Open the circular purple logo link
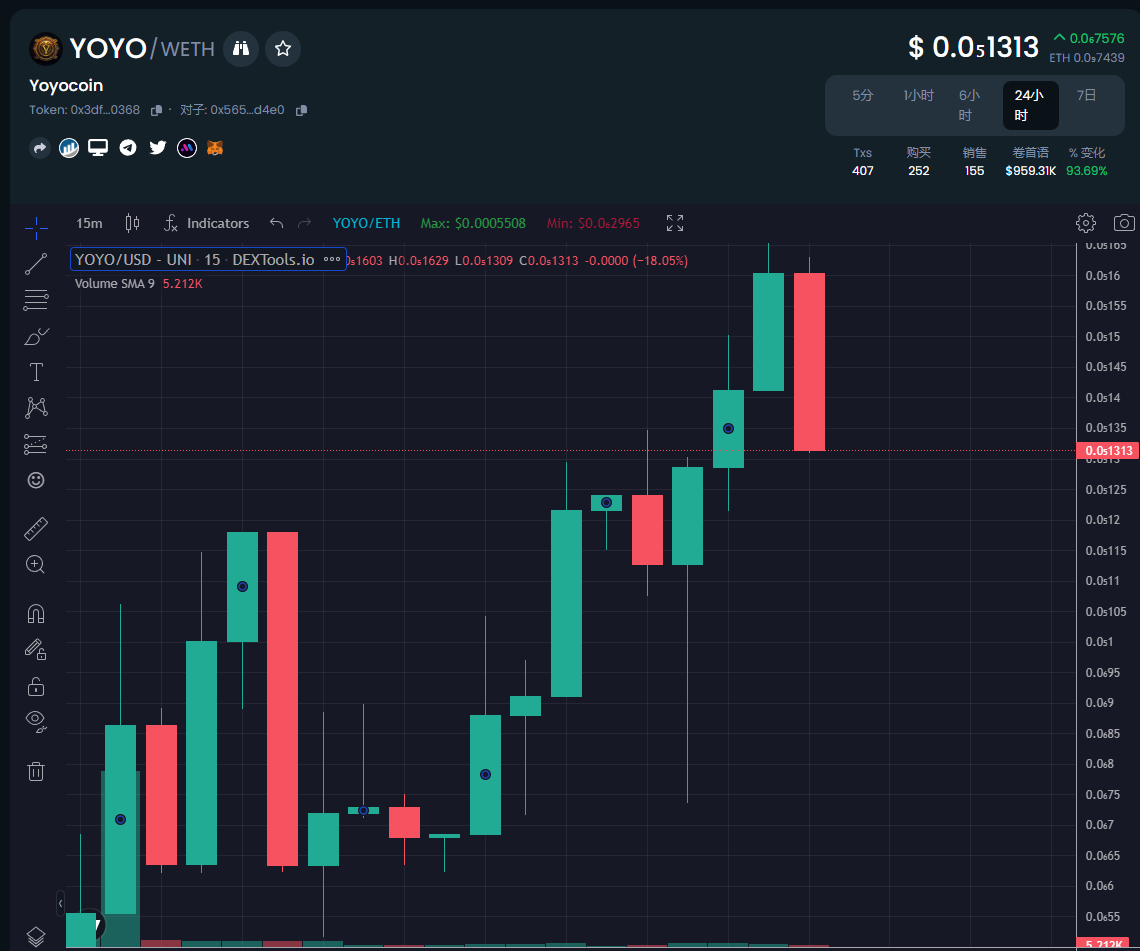Viewport: 1140px width, 951px height. click(187, 148)
